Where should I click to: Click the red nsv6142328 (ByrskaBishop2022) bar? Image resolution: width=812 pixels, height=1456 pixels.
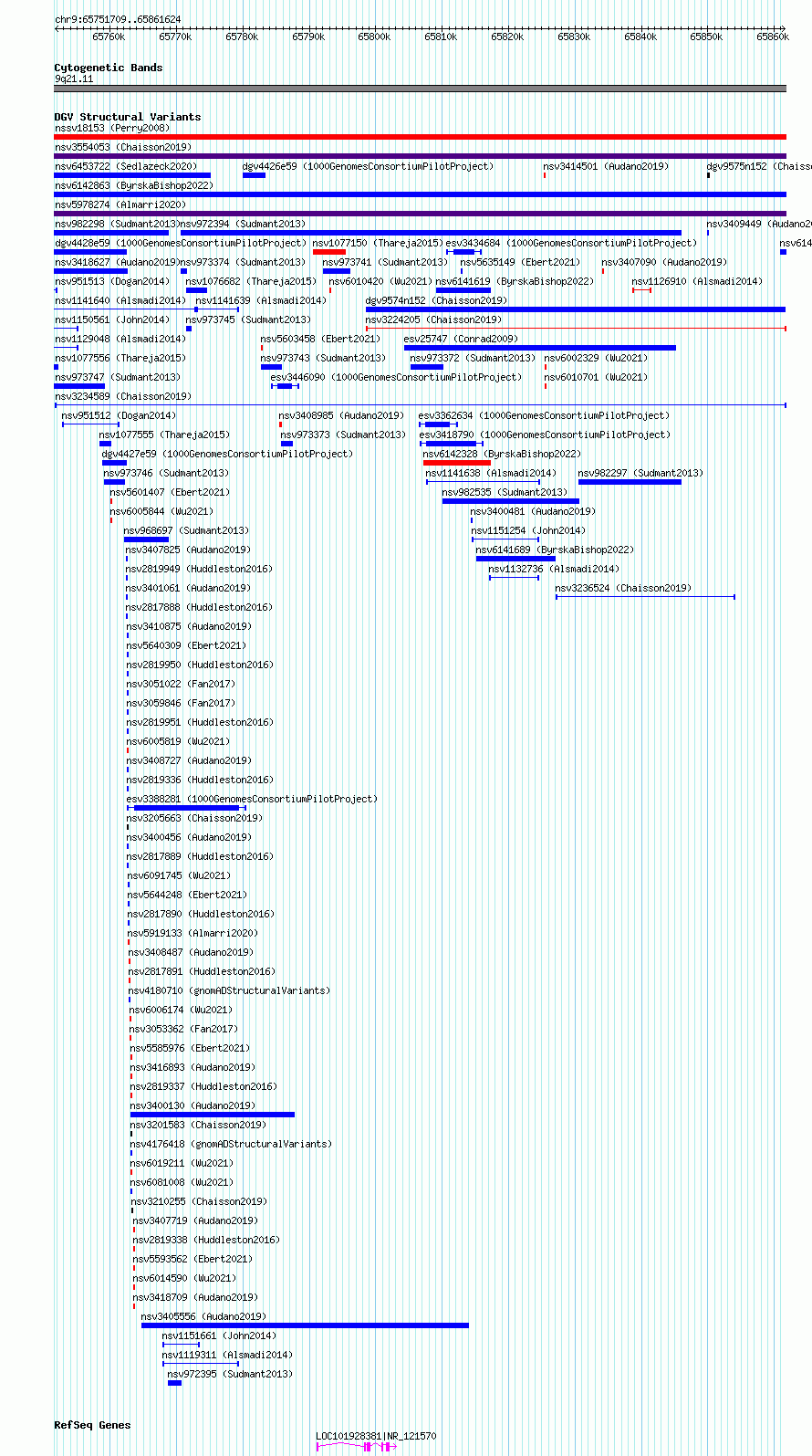point(456,463)
